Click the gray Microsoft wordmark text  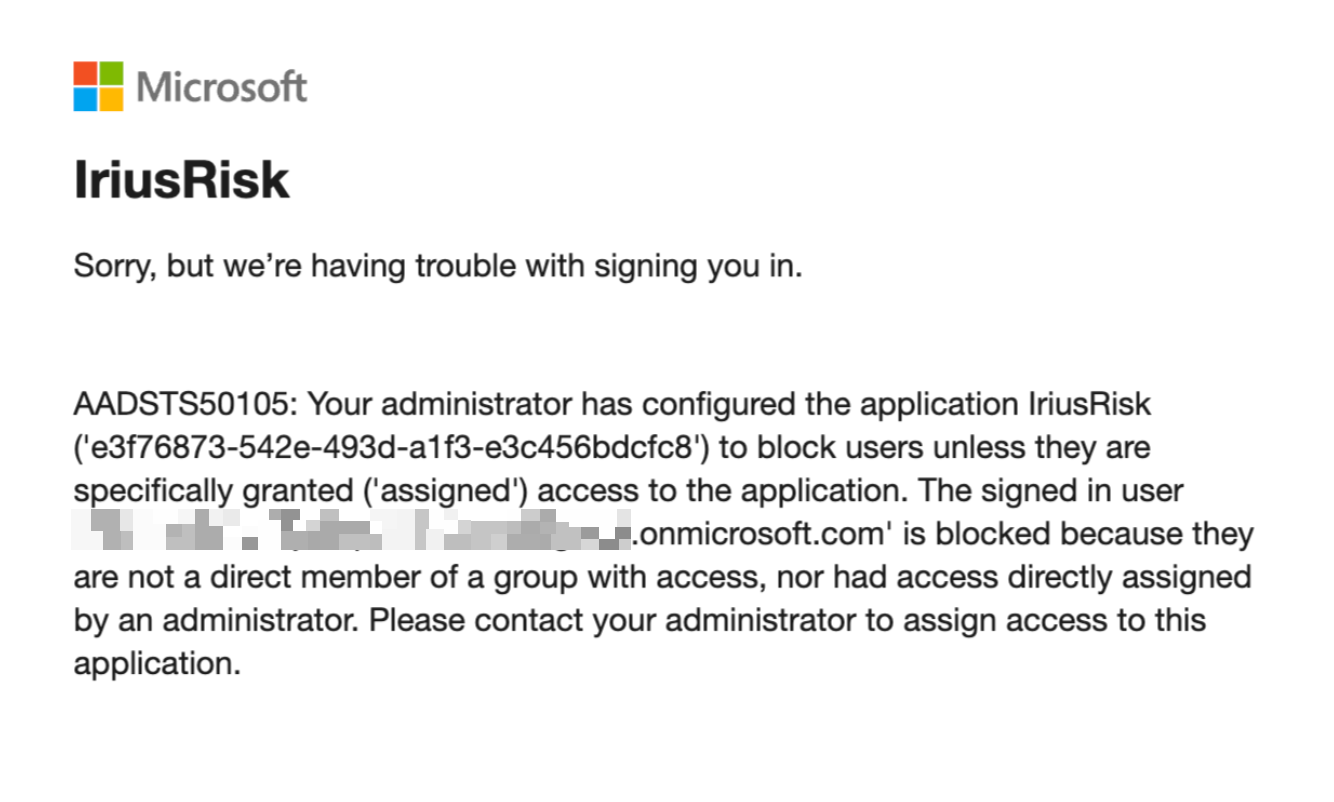tap(221, 87)
